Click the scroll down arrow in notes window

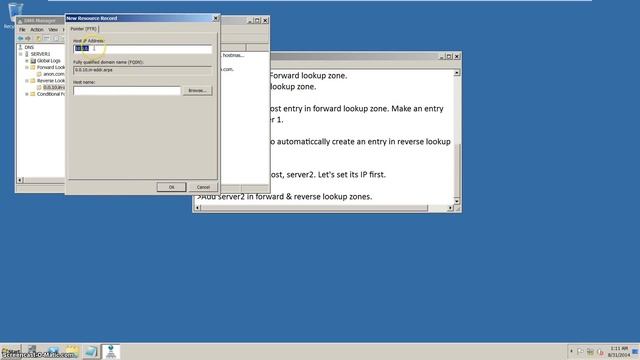(457, 201)
